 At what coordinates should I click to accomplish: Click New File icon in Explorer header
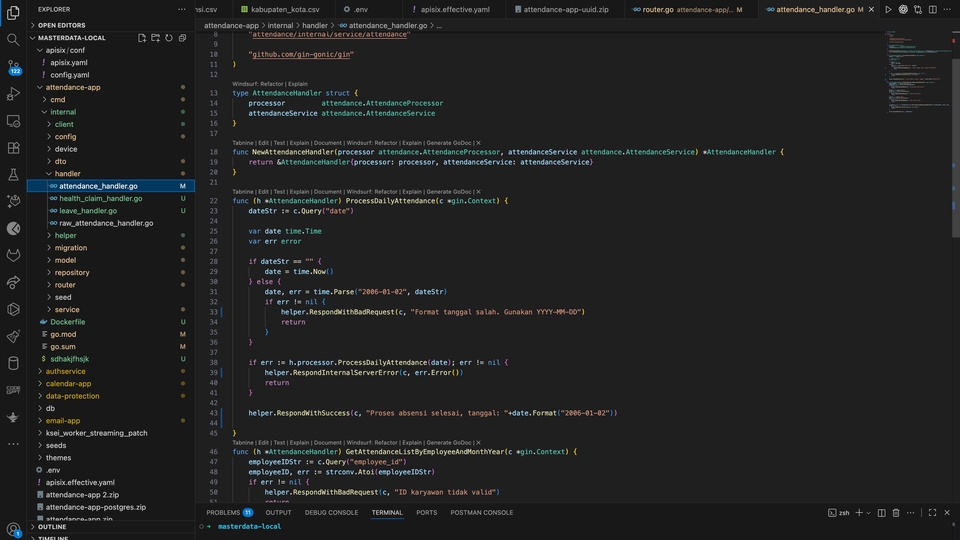click(x=142, y=38)
